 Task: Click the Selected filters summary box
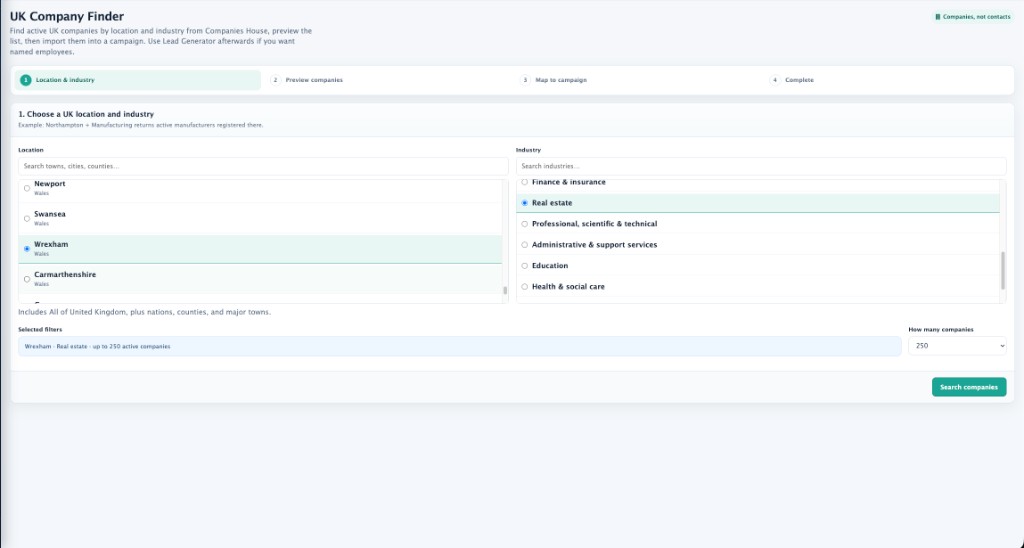[x=460, y=346]
